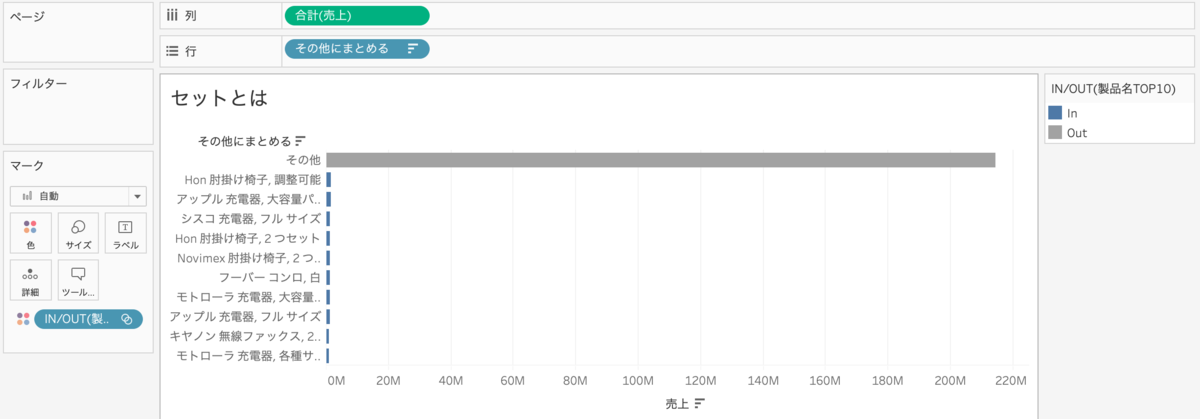
Task: Click the 行 rows shelf icon
Action: coord(171,49)
